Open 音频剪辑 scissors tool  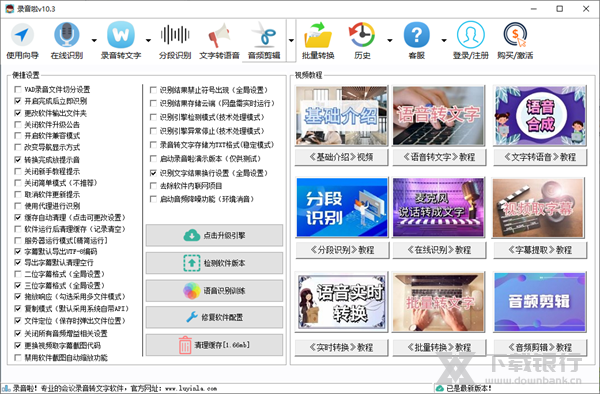(264, 41)
